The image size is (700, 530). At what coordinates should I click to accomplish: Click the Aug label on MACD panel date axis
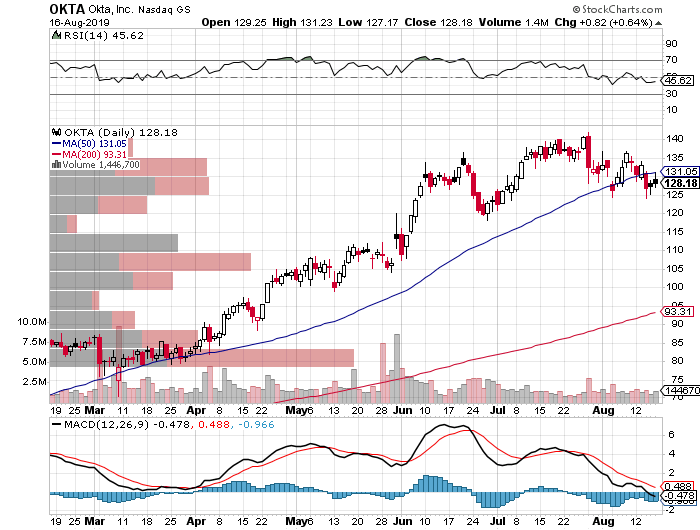[603, 522]
